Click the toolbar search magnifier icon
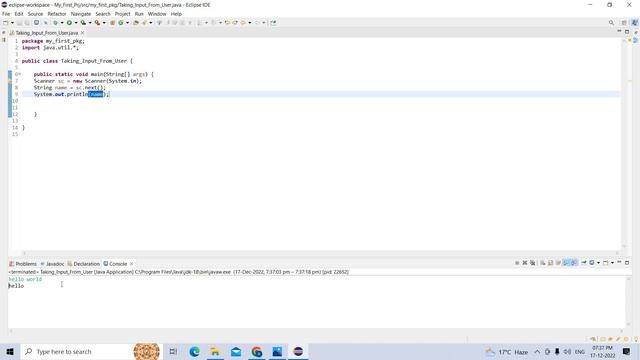This screenshot has width=640, height=360. 611,23
